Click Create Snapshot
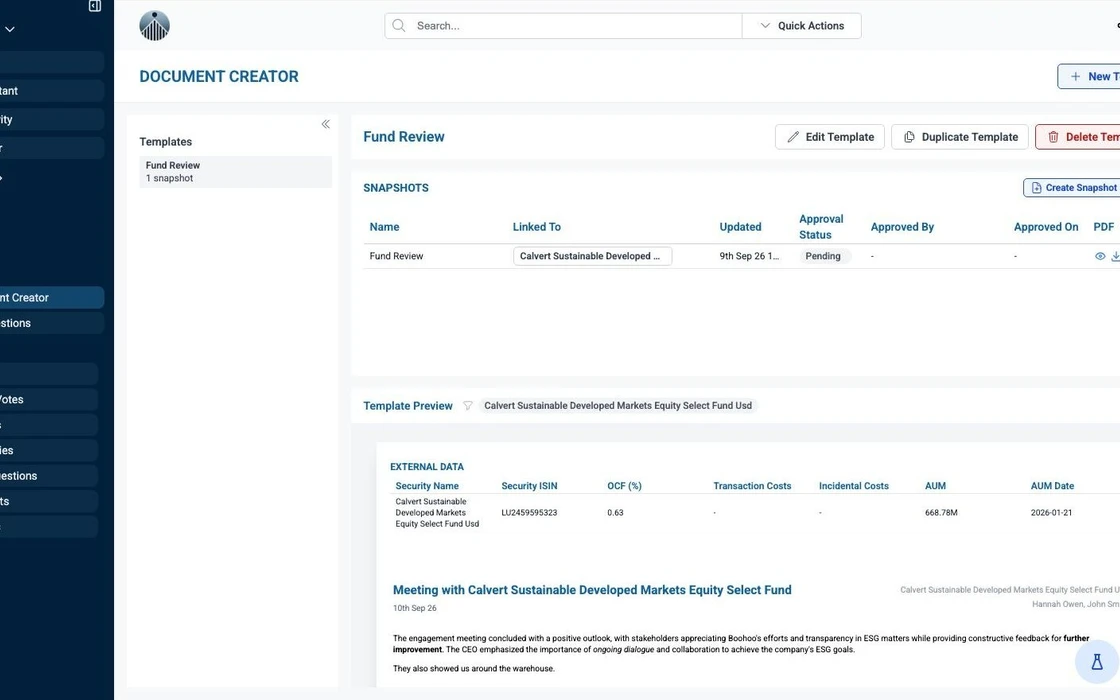This screenshot has height=700, width=1120. pyautogui.click(x=1072, y=188)
